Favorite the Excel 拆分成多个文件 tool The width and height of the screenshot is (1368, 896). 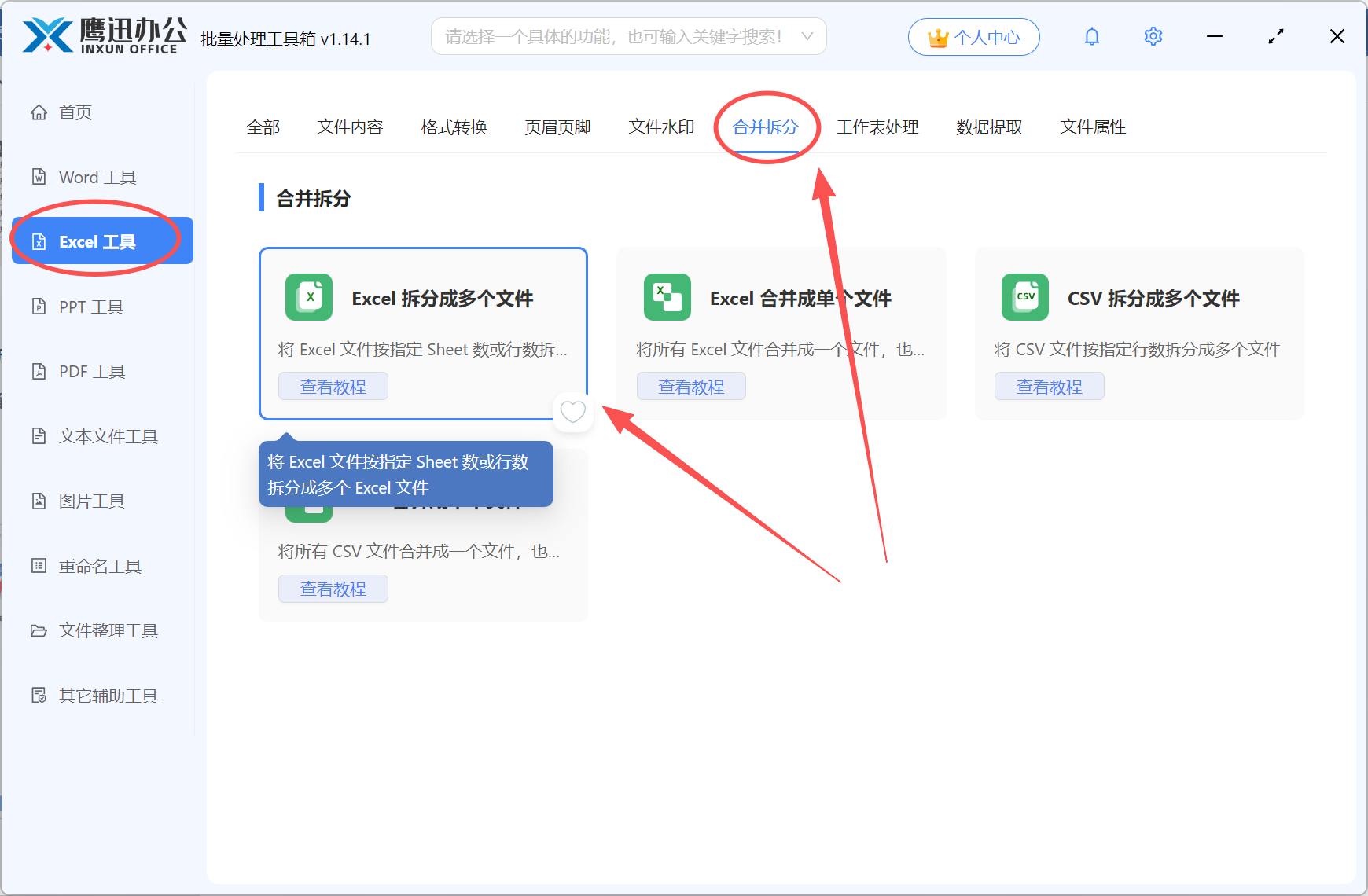click(572, 412)
